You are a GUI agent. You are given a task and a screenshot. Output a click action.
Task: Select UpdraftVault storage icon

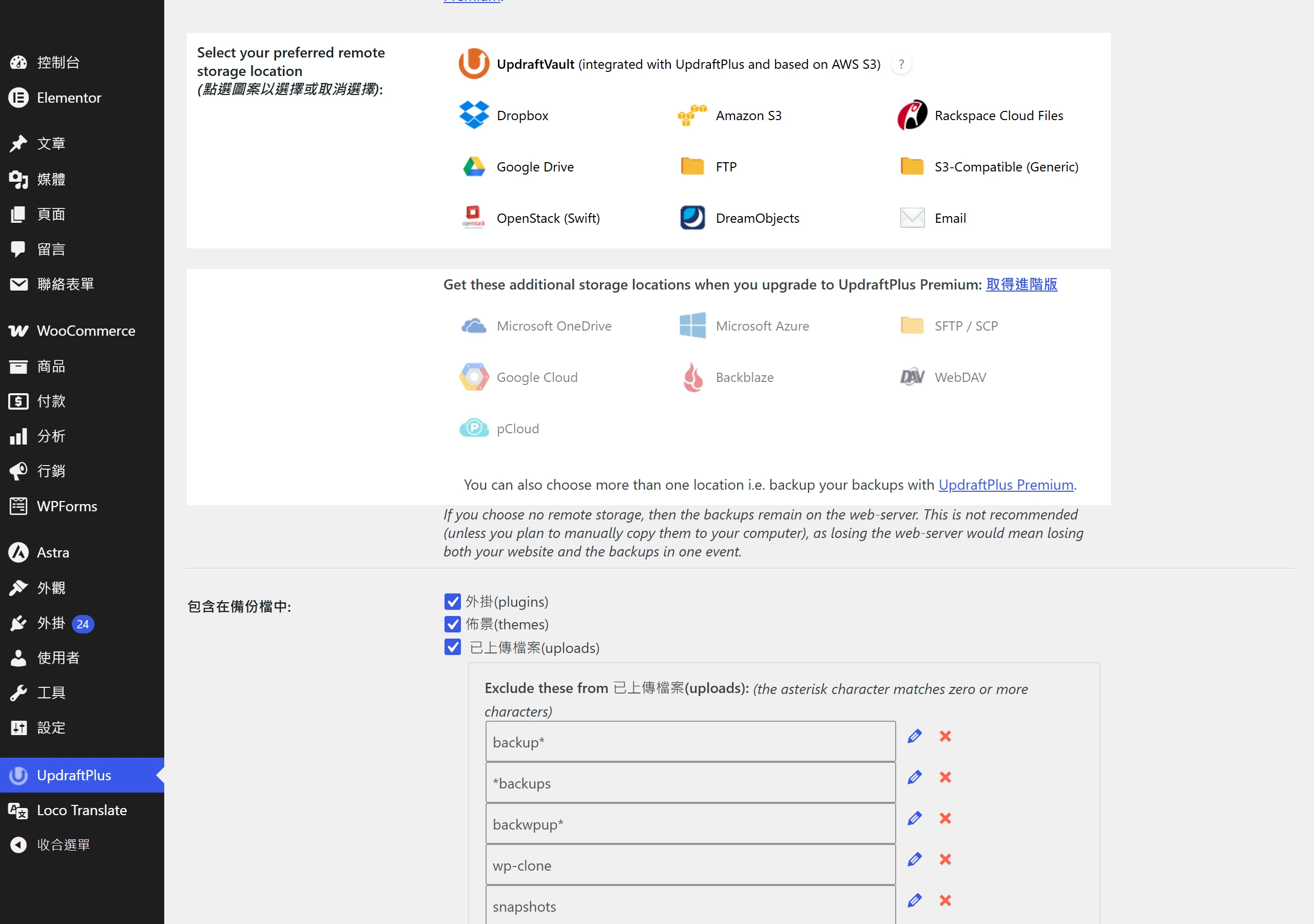pyautogui.click(x=474, y=64)
